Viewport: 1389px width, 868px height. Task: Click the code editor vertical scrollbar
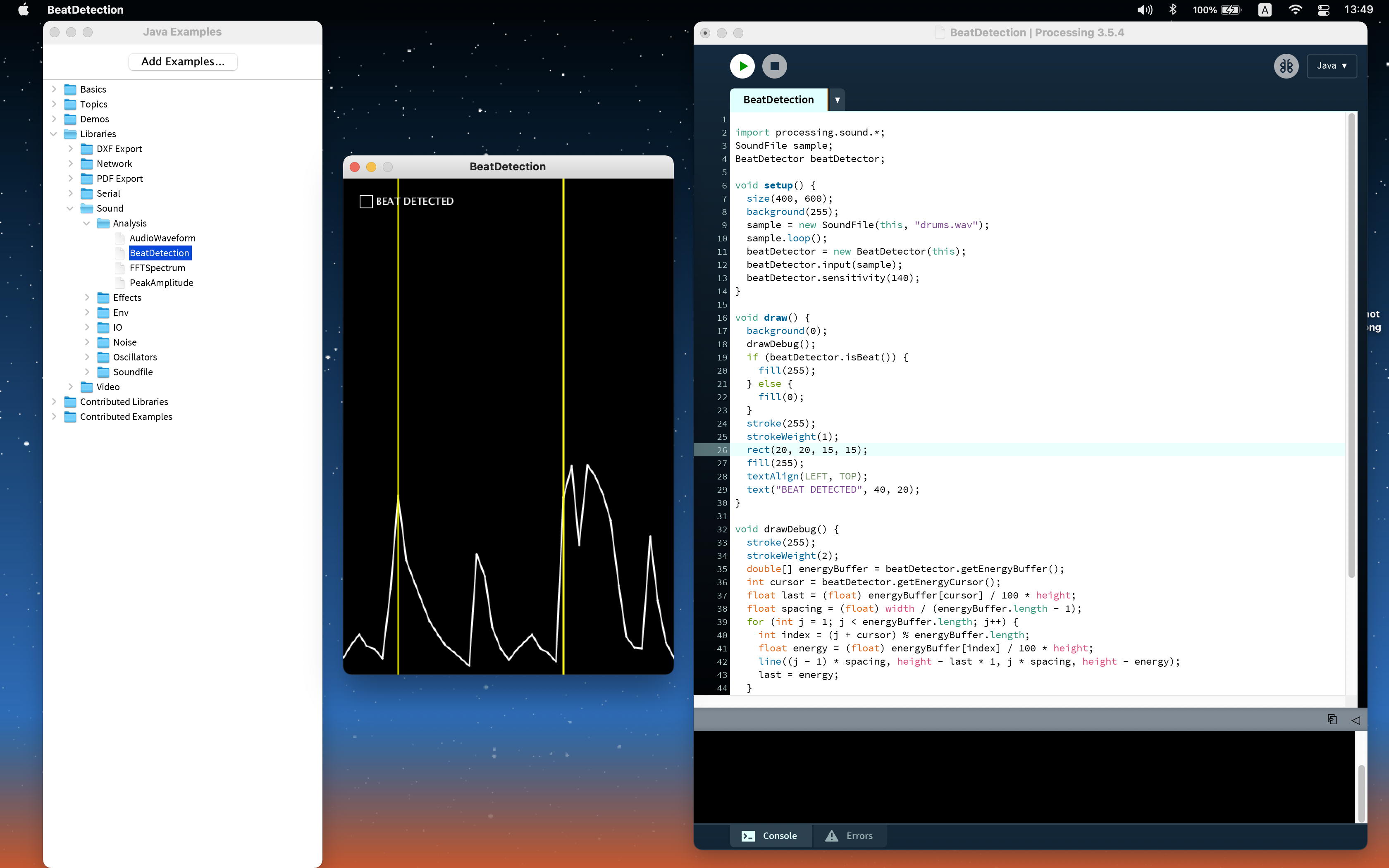pos(1351,344)
